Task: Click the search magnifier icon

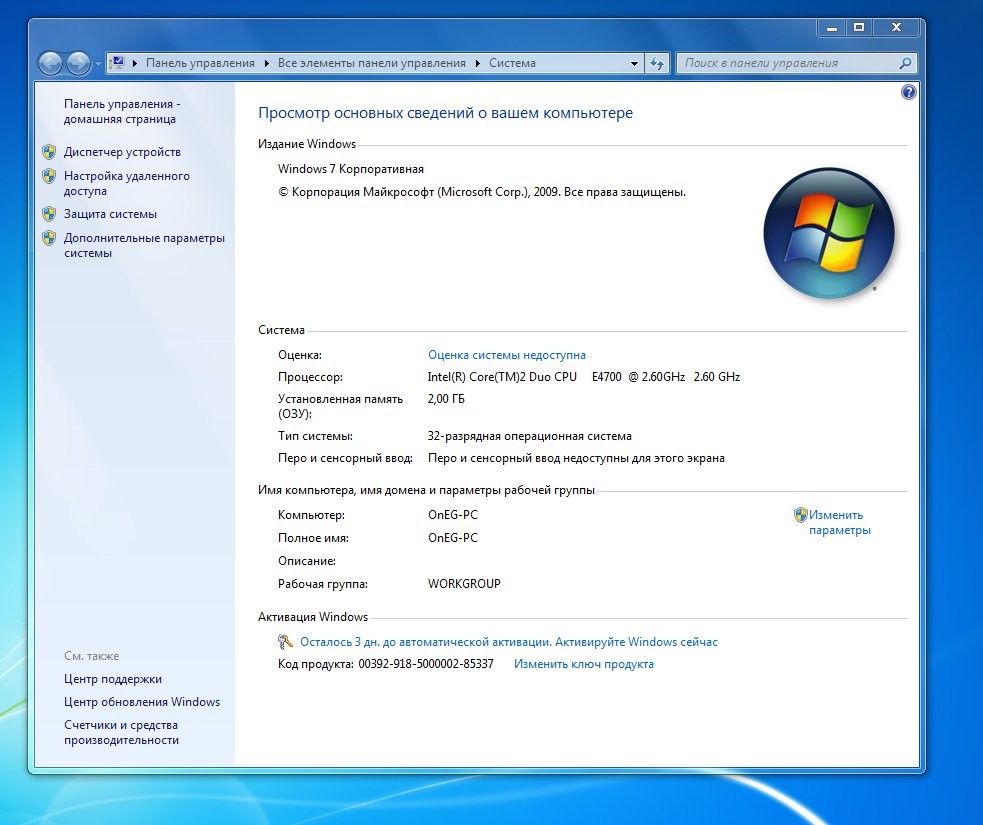Action: (905, 63)
